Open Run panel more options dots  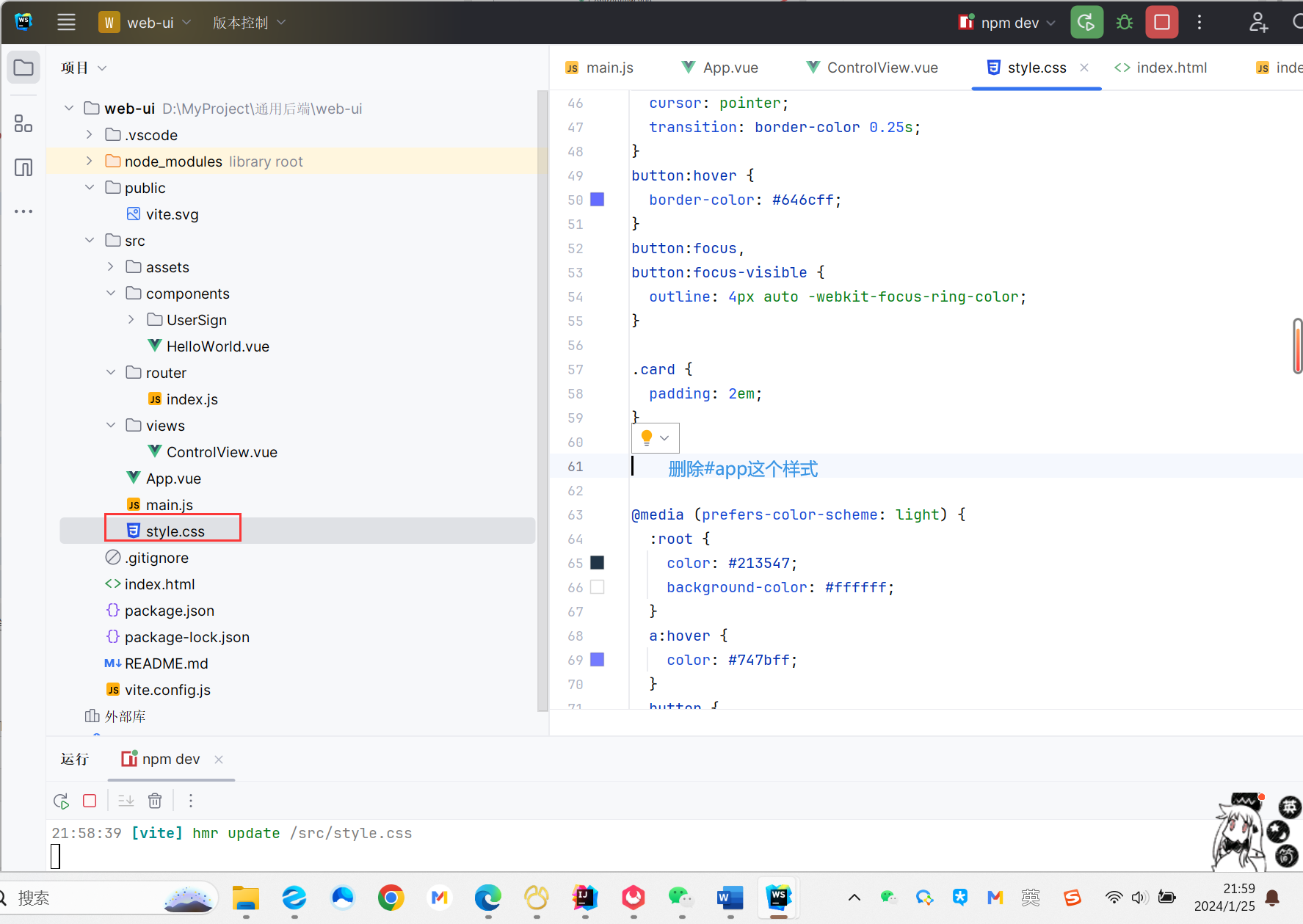pyautogui.click(x=191, y=801)
